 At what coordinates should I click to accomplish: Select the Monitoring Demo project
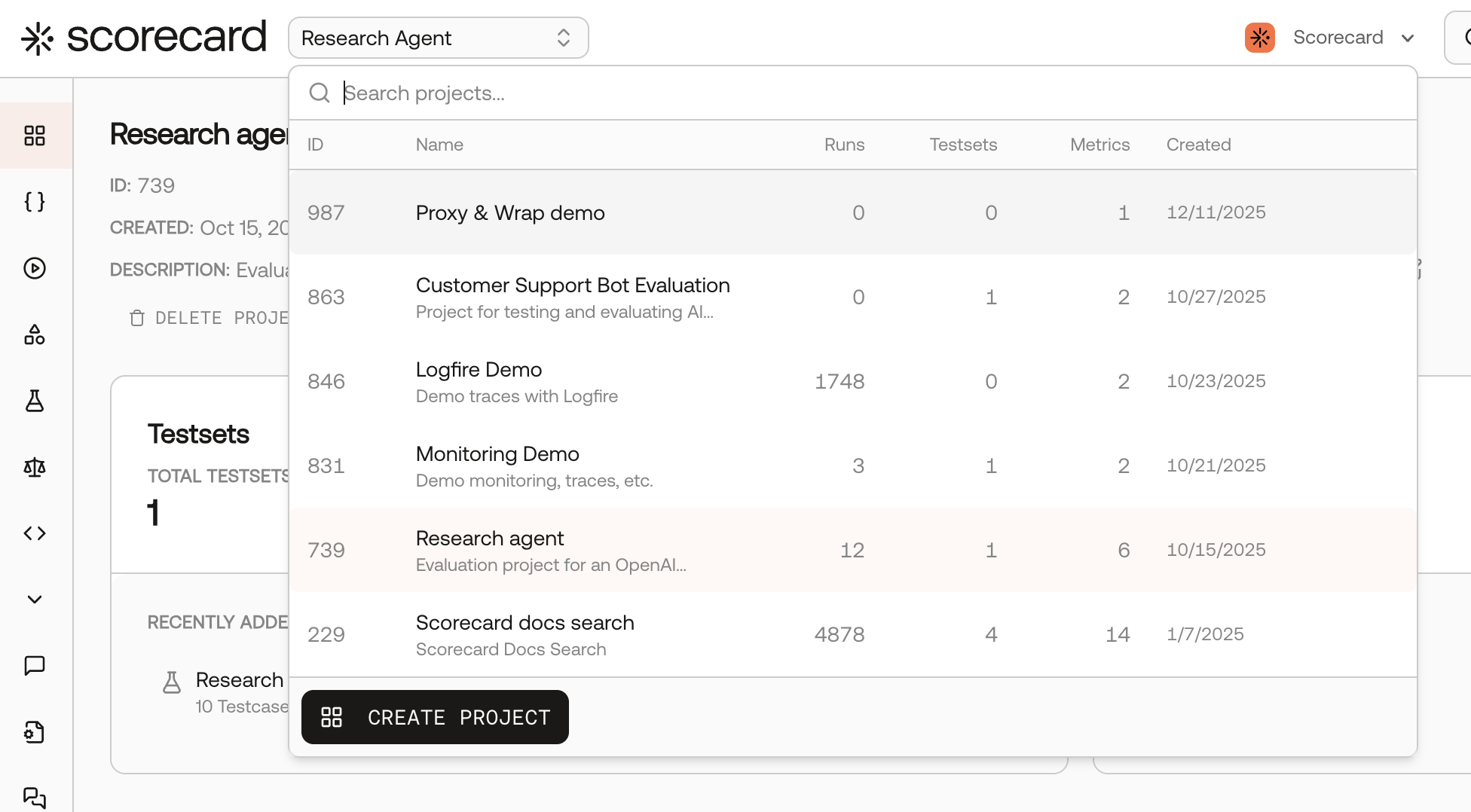(853, 466)
